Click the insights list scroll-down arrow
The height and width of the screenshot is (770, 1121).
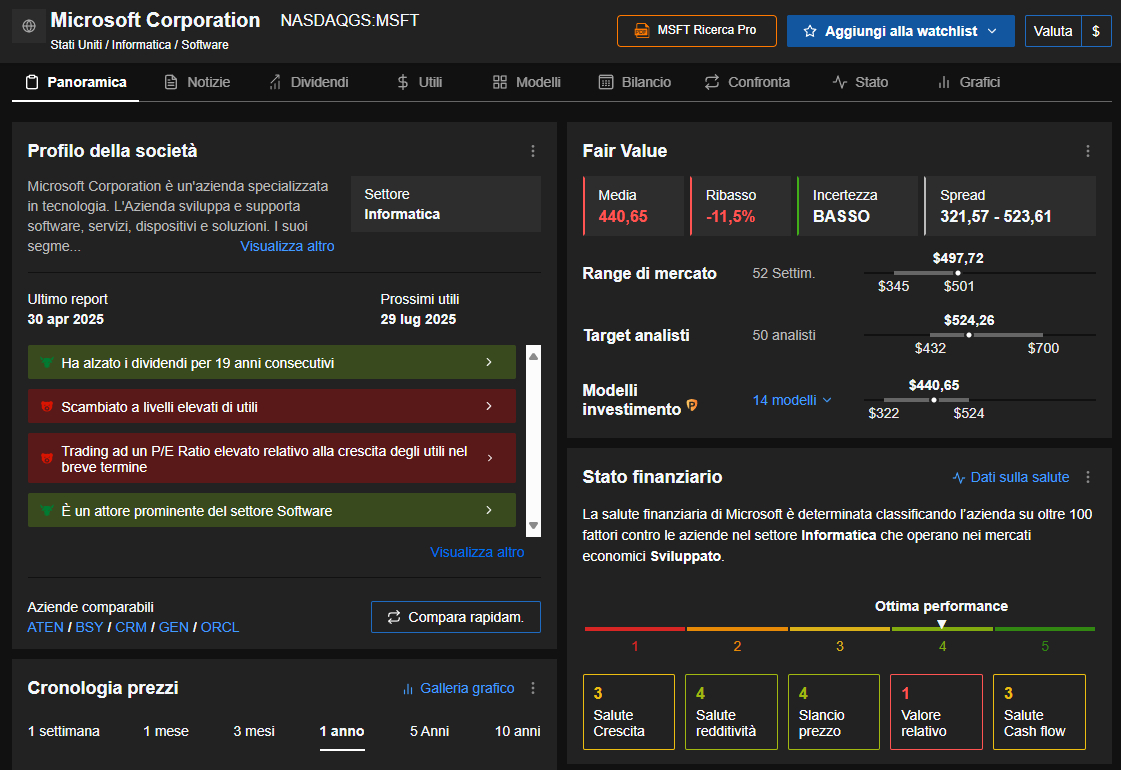point(533,525)
